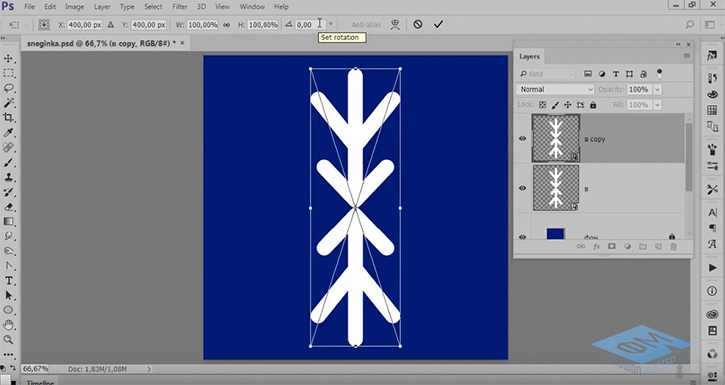The width and height of the screenshot is (725, 385).
Task: Select the History Brush tool
Action: point(8,192)
